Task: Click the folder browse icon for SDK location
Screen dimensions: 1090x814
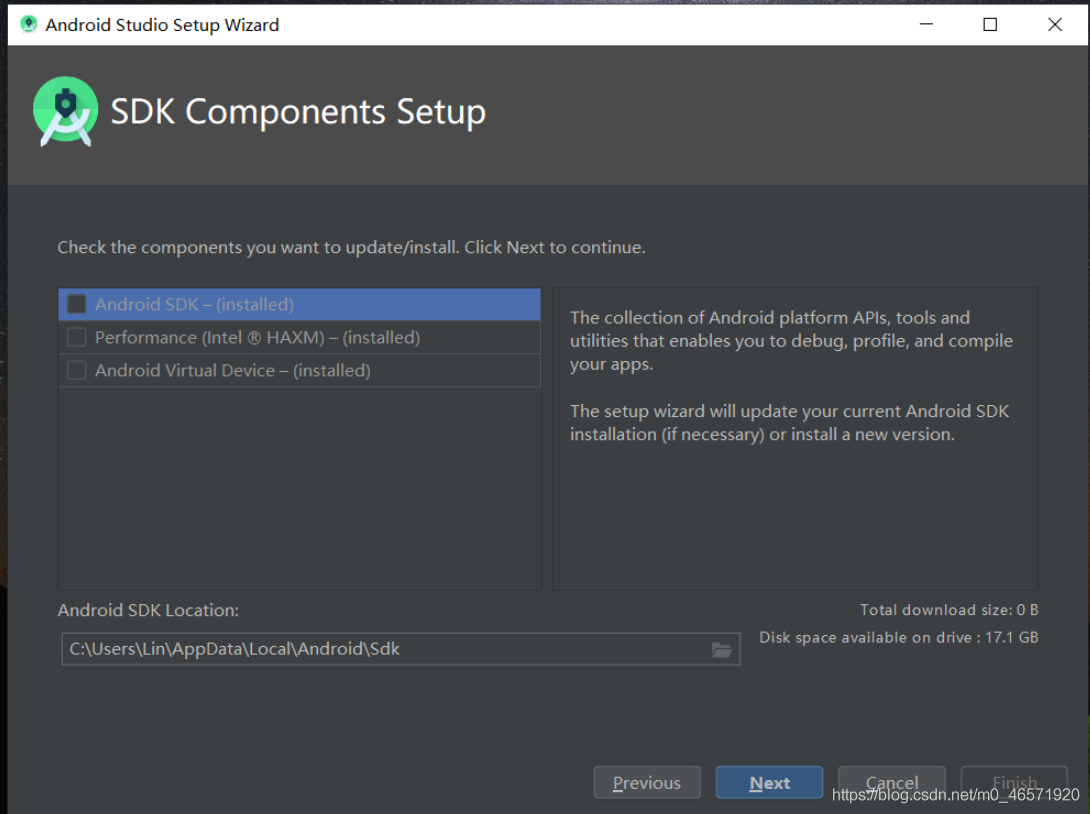Action: [x=722, y=650]
